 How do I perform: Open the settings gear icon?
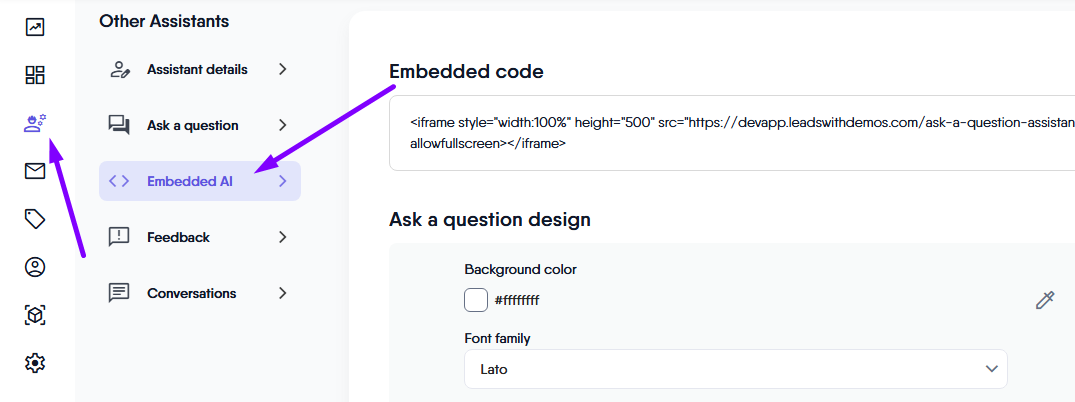tap(35, 363)
